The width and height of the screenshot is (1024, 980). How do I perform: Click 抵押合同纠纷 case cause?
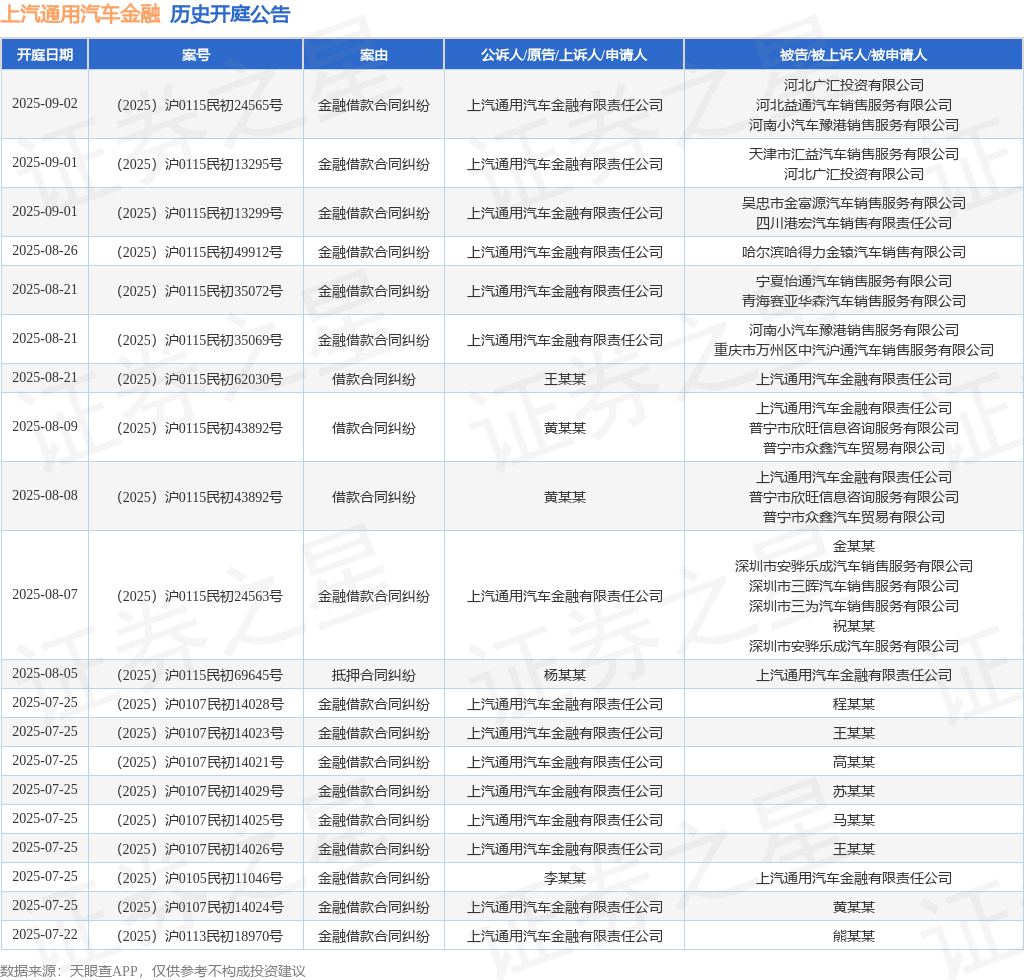coord(374,675)
